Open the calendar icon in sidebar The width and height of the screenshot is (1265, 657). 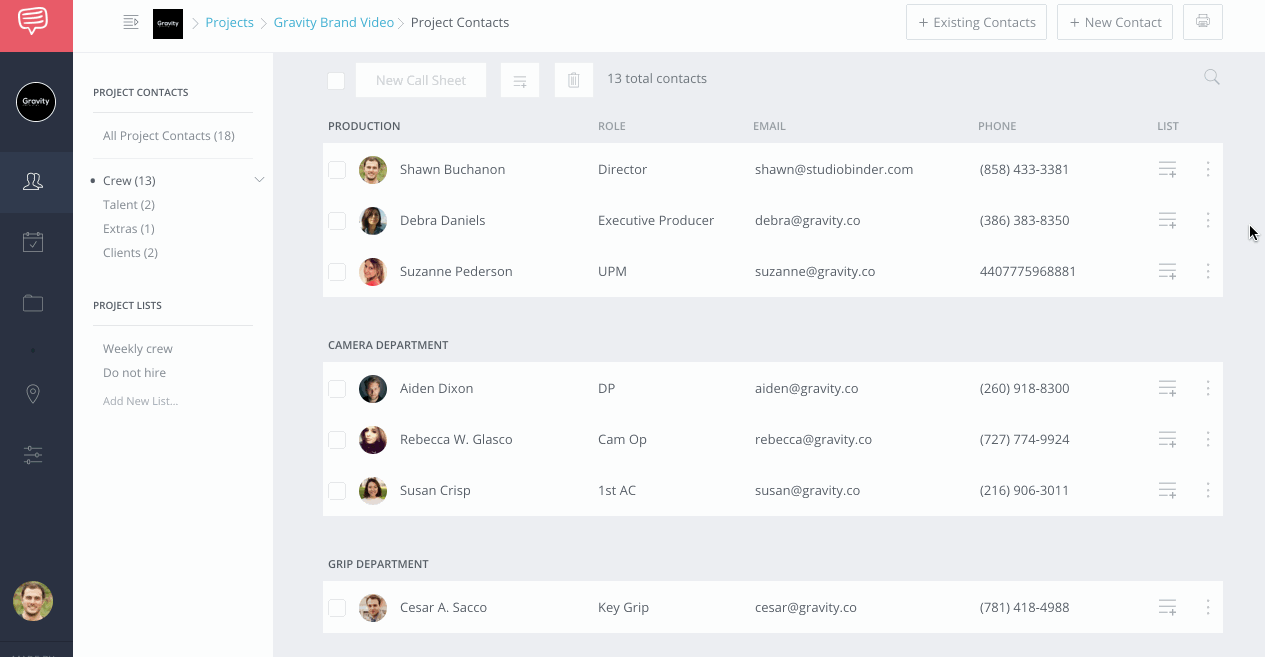click(x=33, y=242)
